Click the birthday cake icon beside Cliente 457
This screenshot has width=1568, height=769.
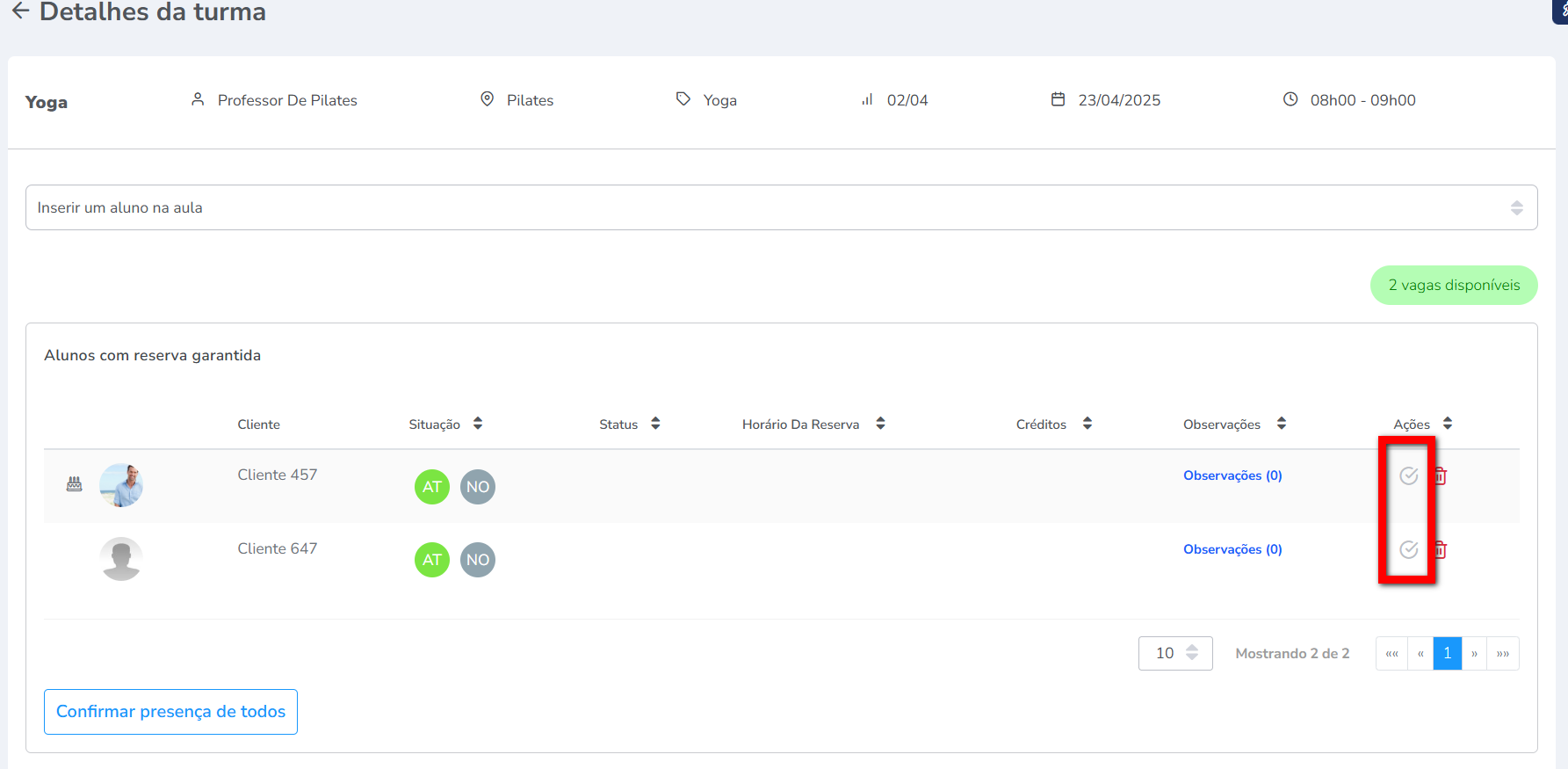pyautogui.click(x=75, y=483)
